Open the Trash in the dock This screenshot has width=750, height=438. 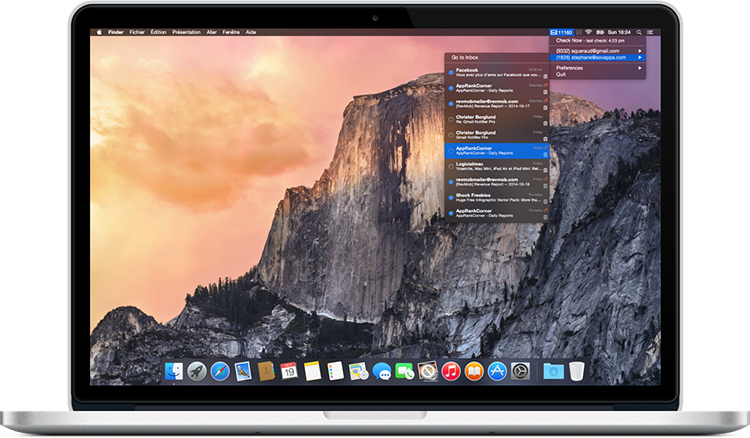tap(576, 371)
